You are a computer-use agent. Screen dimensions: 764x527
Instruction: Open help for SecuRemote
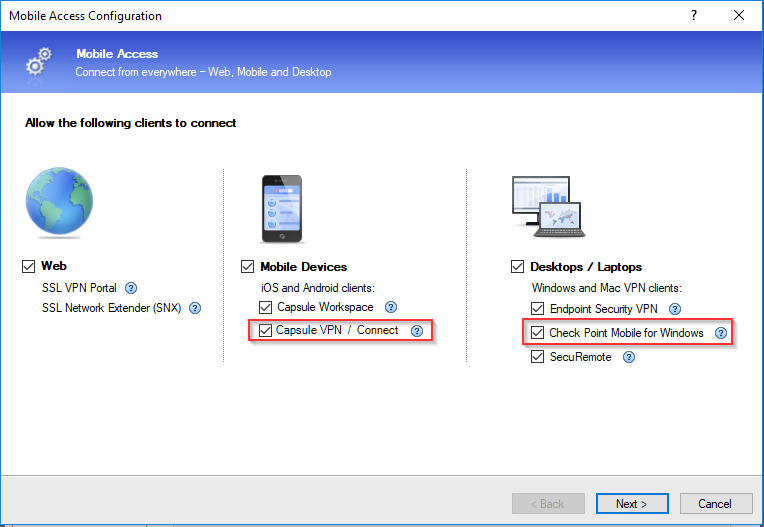629,357
